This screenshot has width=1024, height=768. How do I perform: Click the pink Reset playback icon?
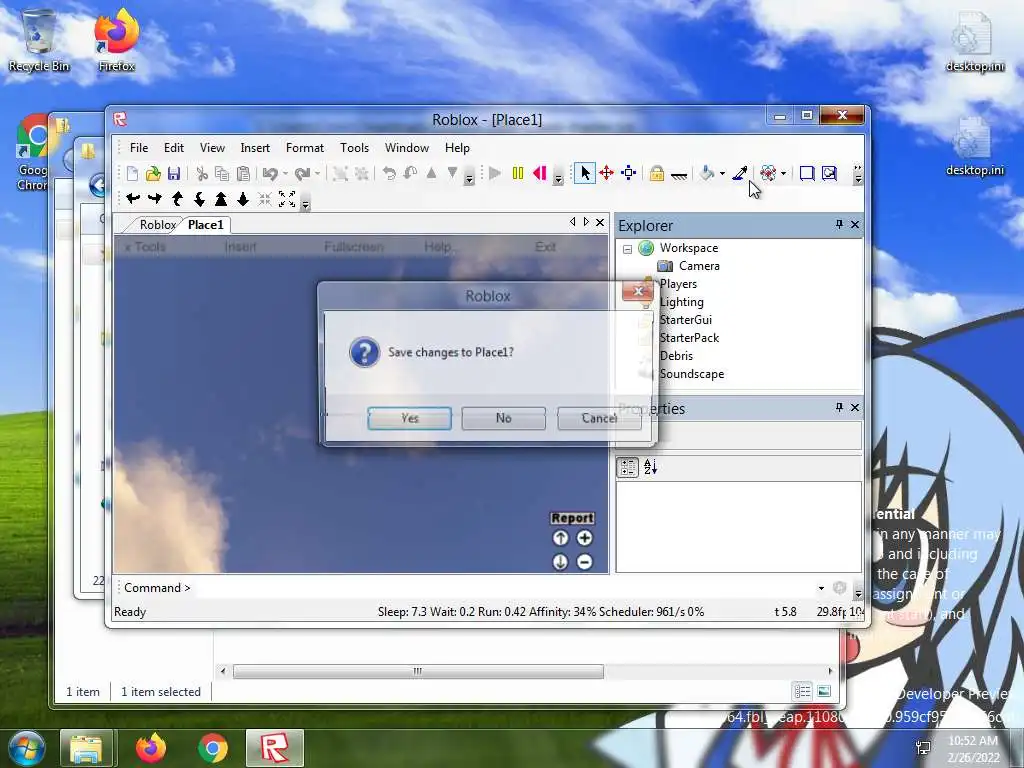539,173
